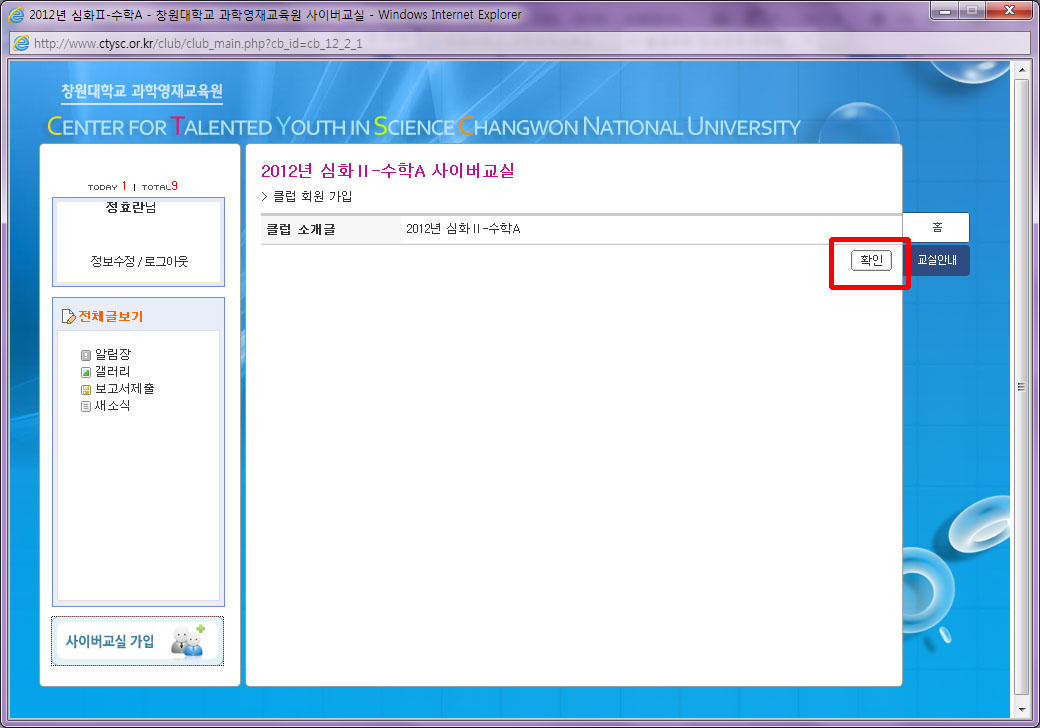Screen dimensions: 1040x728
Task: Click the 새소식 list icon
Action: click(x=86, y=406)
